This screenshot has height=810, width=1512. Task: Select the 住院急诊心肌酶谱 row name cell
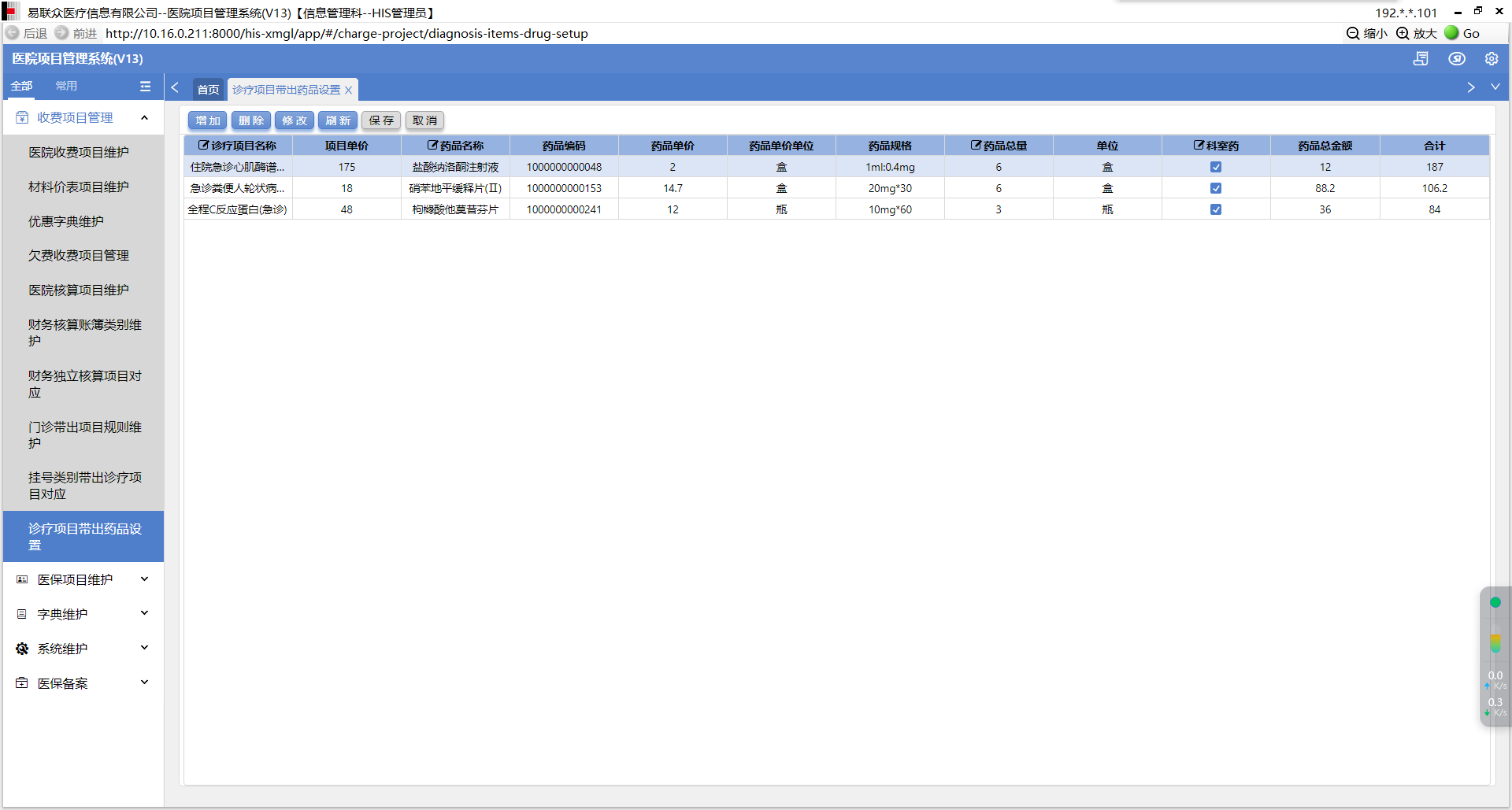point(238,167)
